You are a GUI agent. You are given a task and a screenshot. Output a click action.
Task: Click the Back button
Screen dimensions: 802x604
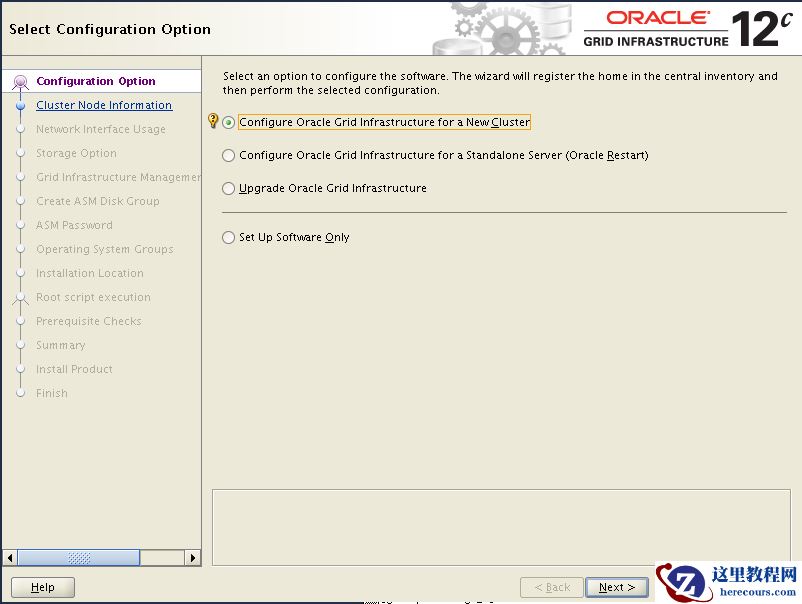[552, 587]
